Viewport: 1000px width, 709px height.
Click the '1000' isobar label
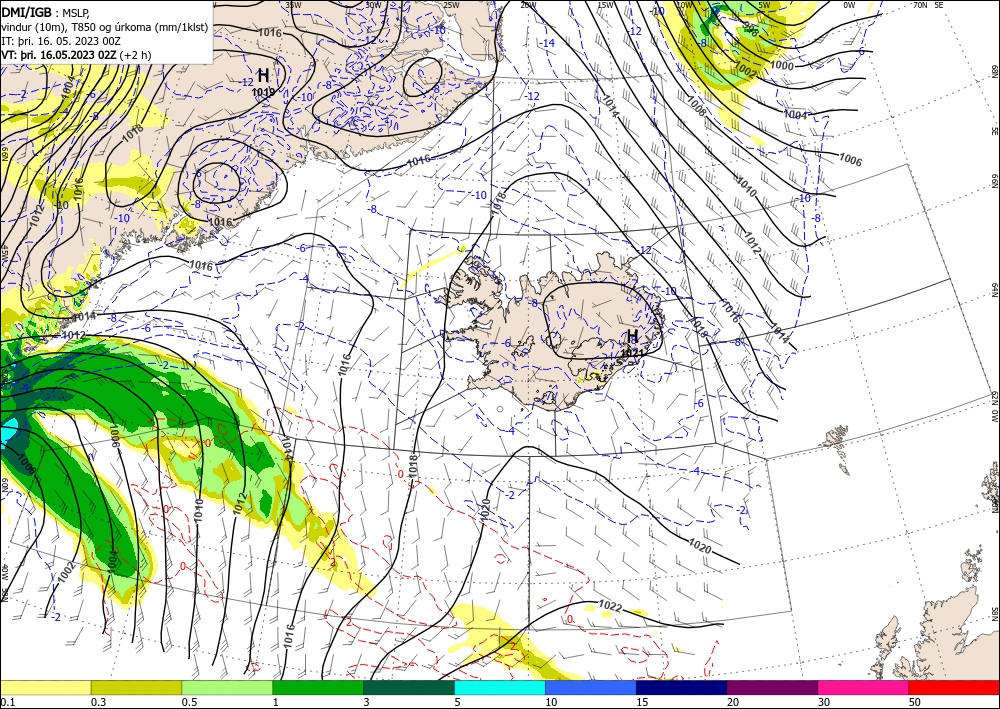[x=782, y=66]
